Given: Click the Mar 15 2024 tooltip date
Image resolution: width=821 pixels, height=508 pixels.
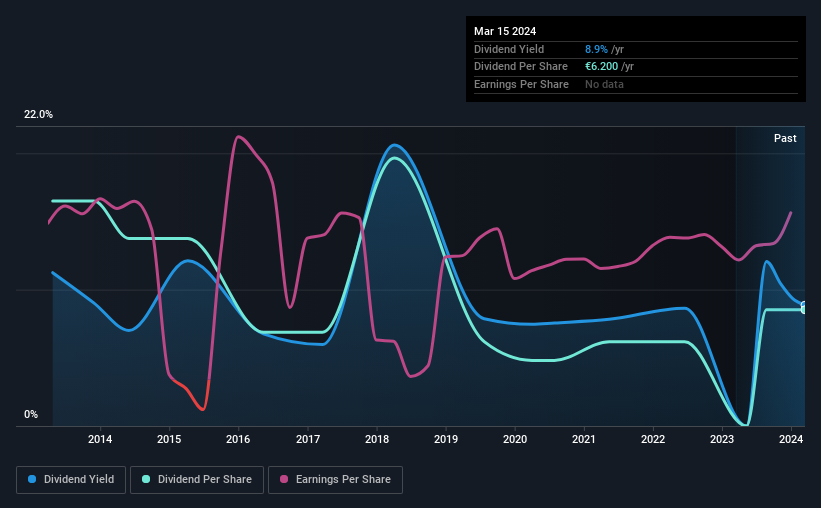Looking at the screenshot, I should coord(505,31).
